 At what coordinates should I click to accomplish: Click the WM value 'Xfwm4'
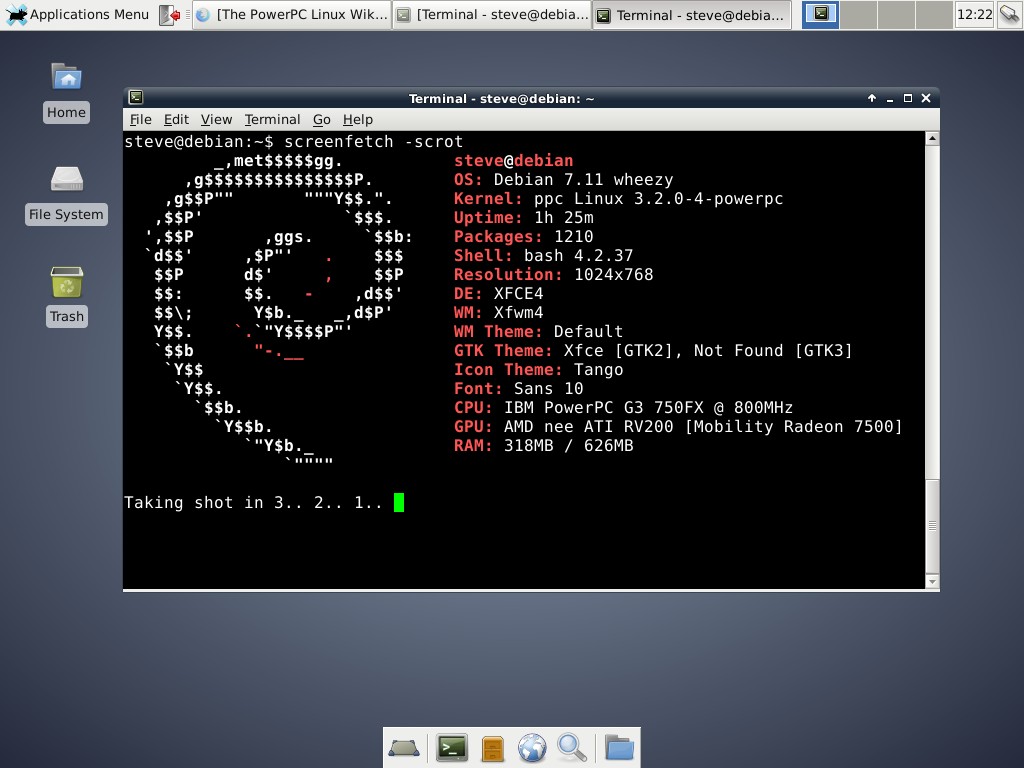pyautogui.click(x=519, y=312)
